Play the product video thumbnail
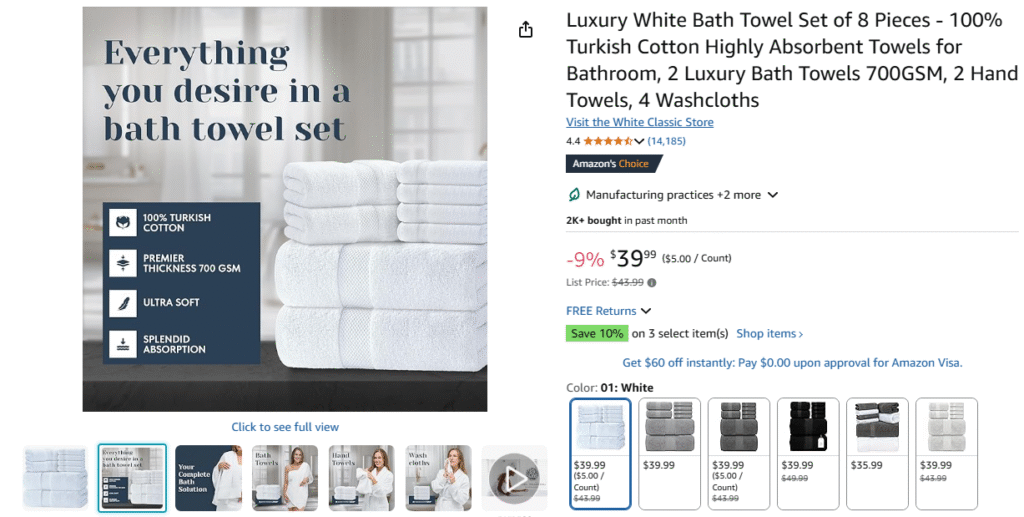This screenshot has height=517, width=1024. 515,478
